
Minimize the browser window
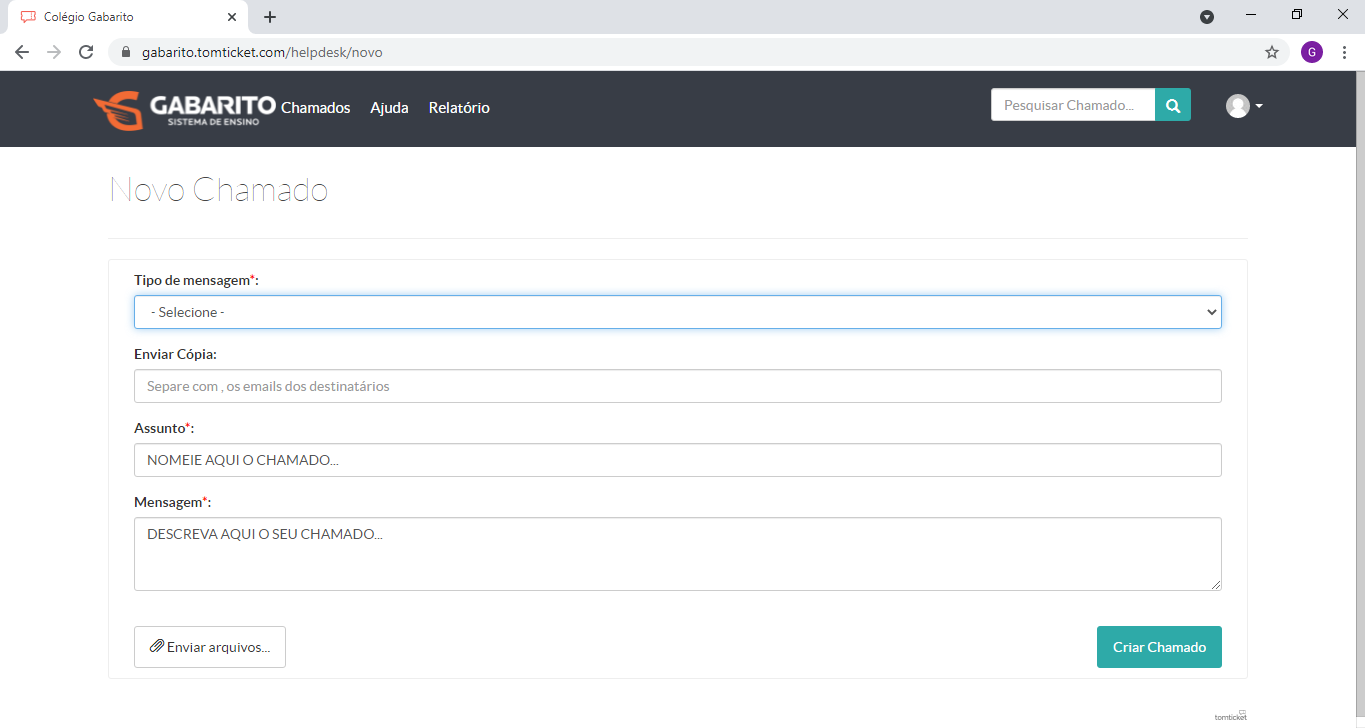click(1250, 15)
